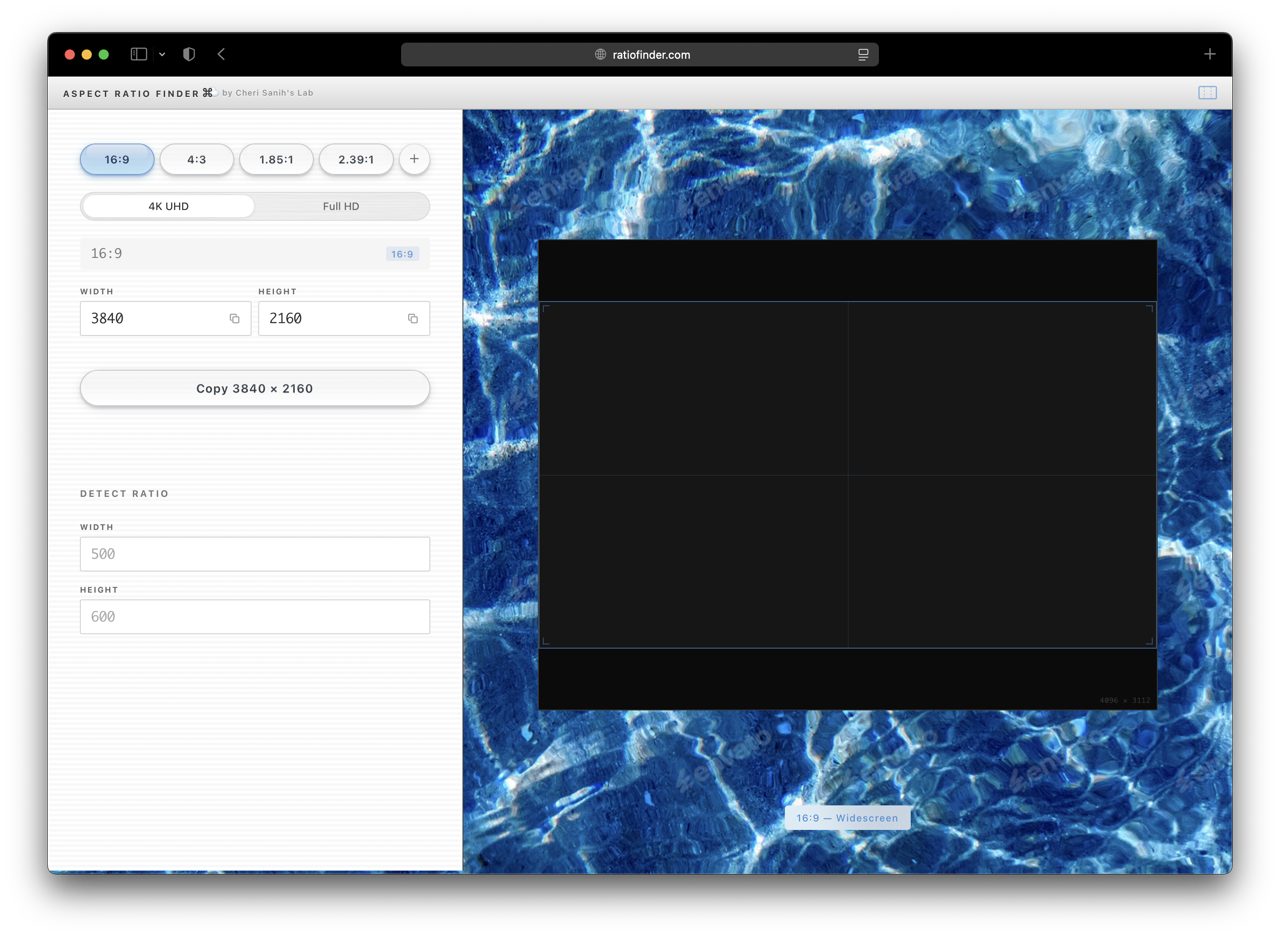
Task: Open the tab group dropdown chevron
Action: [162, 54]
